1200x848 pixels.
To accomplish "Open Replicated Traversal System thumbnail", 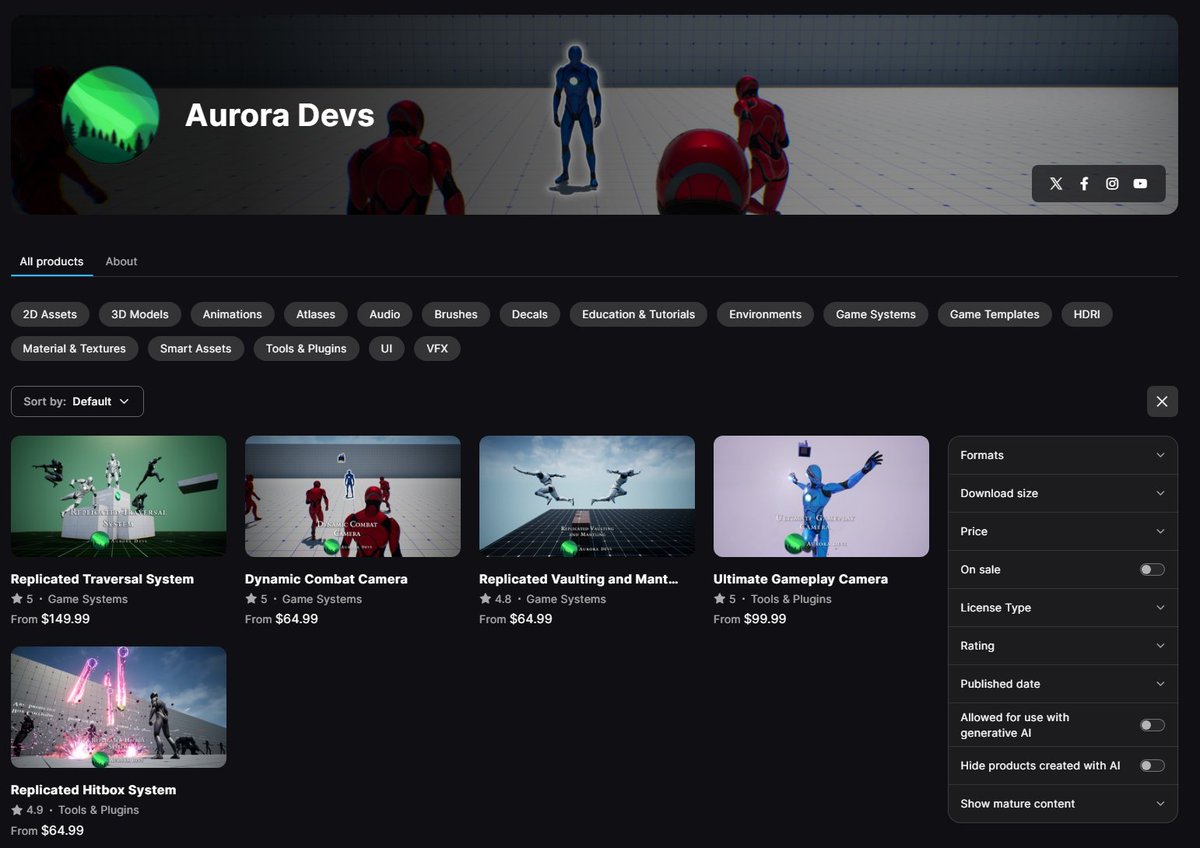I will pyautogui.click(x=119, y=496).
